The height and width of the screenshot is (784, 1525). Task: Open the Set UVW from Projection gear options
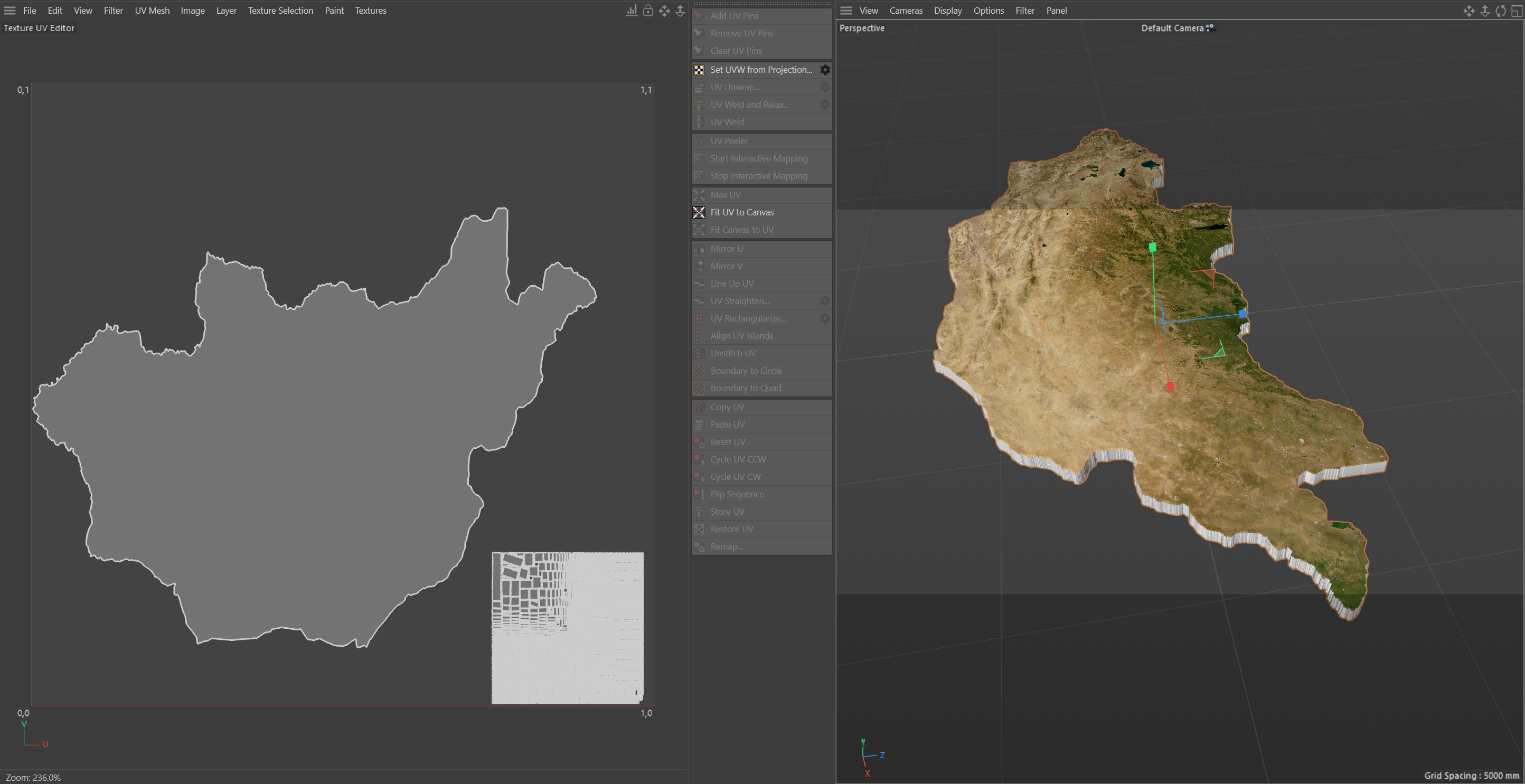click(x=825, y=70)
